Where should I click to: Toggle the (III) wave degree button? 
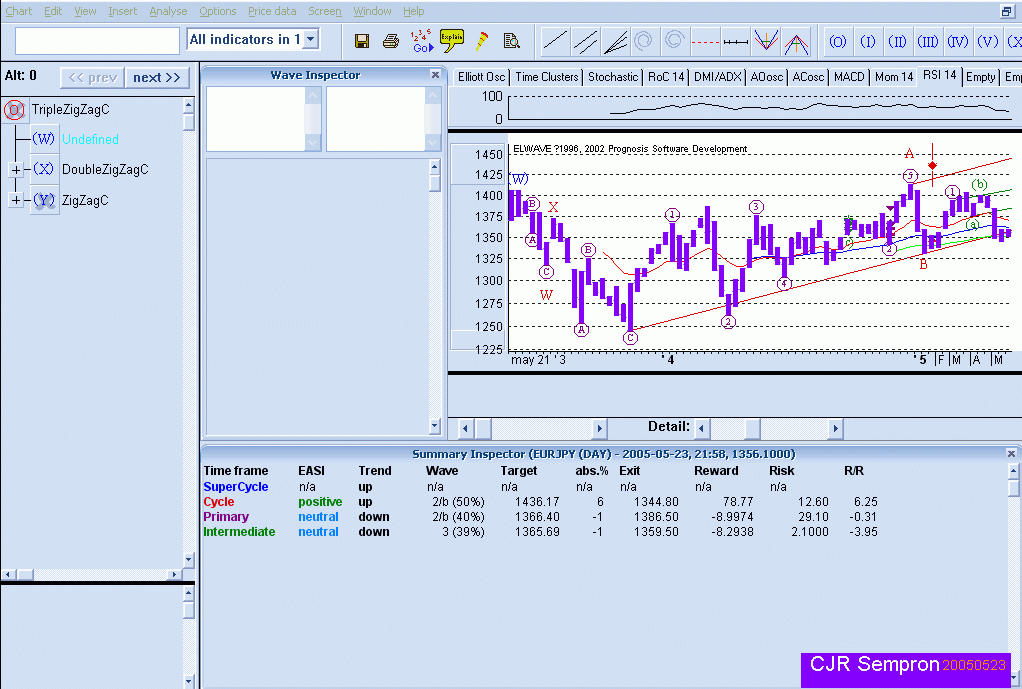pos(927,41)
